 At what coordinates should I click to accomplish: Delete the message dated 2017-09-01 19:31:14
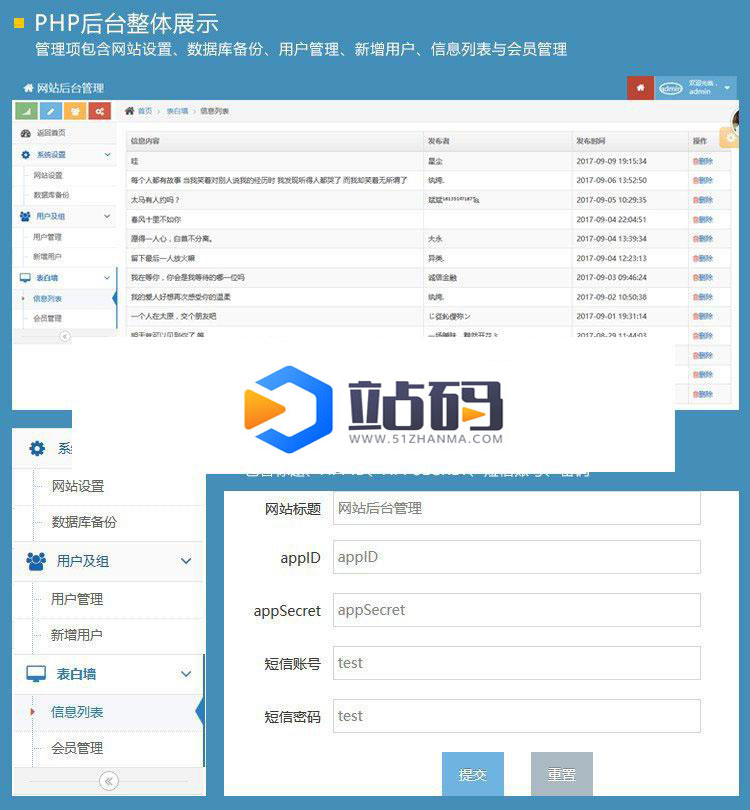(702, 316)
